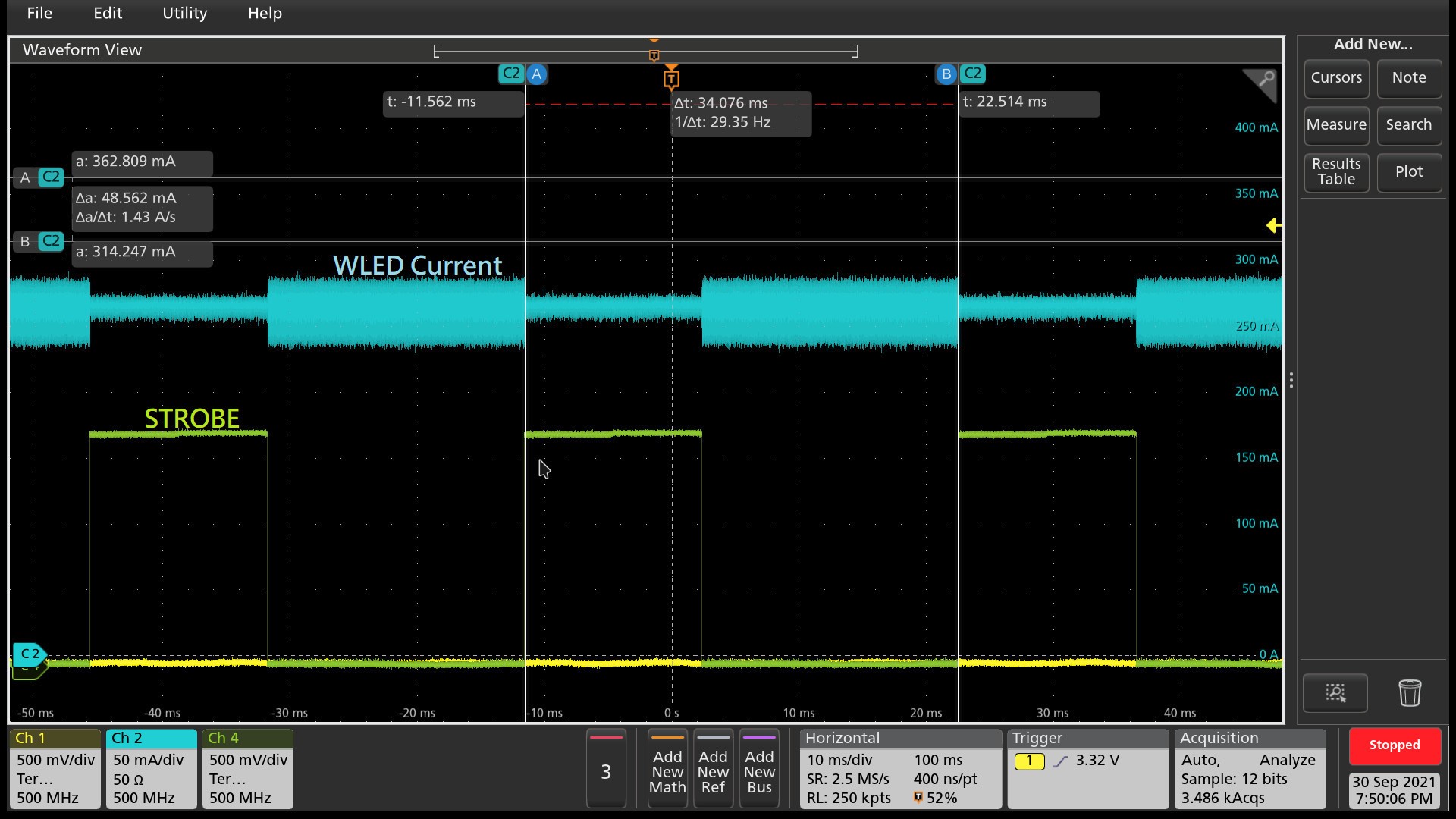Screen dimensions: 1456x819
Task: Select cursor A marker at top
Action: pos(536,74)
